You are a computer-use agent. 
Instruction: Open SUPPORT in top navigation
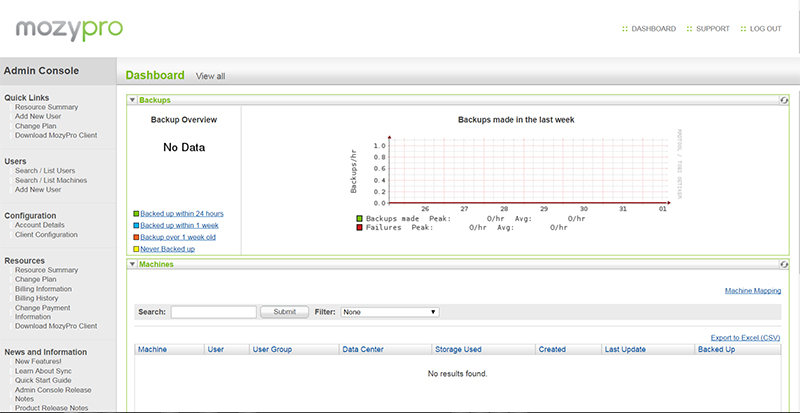tap(713, 29)
